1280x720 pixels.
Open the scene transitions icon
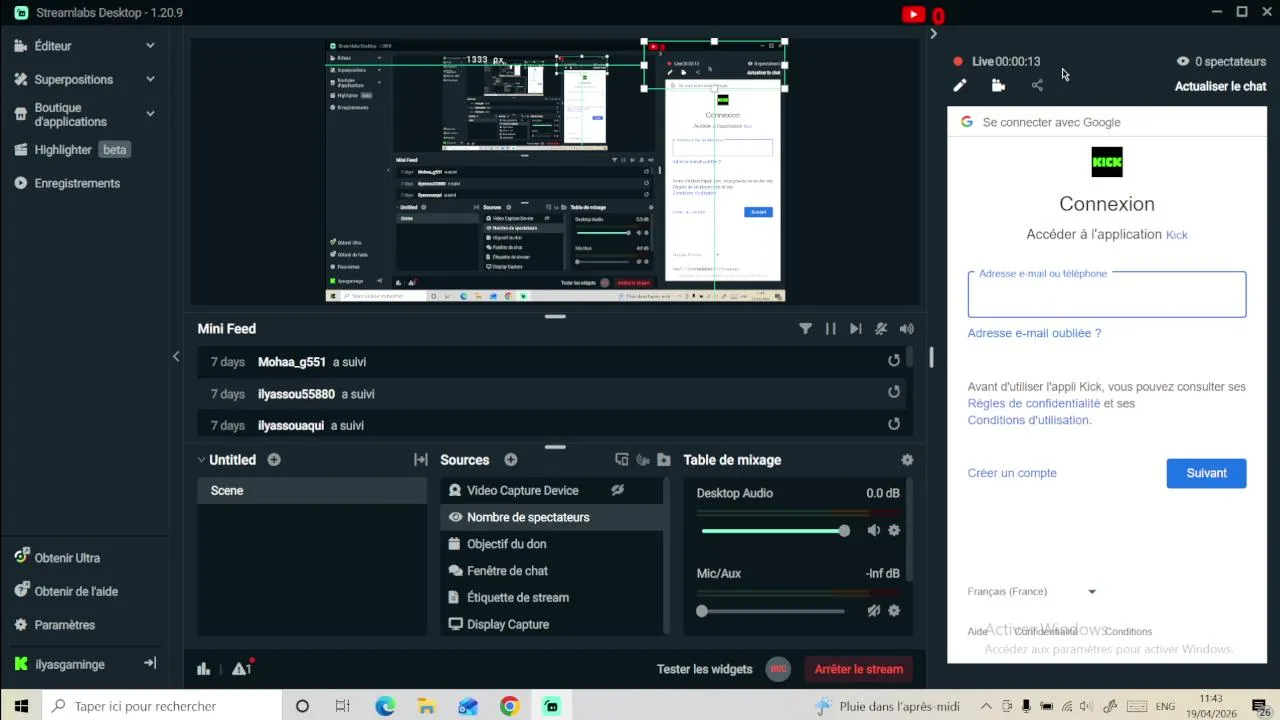(421, 460)
